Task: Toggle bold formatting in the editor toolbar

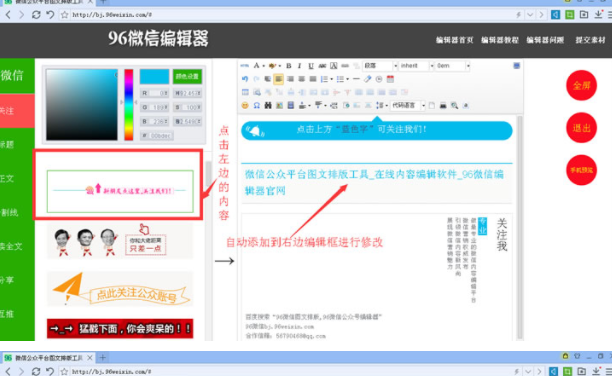Action: (289, 66)
